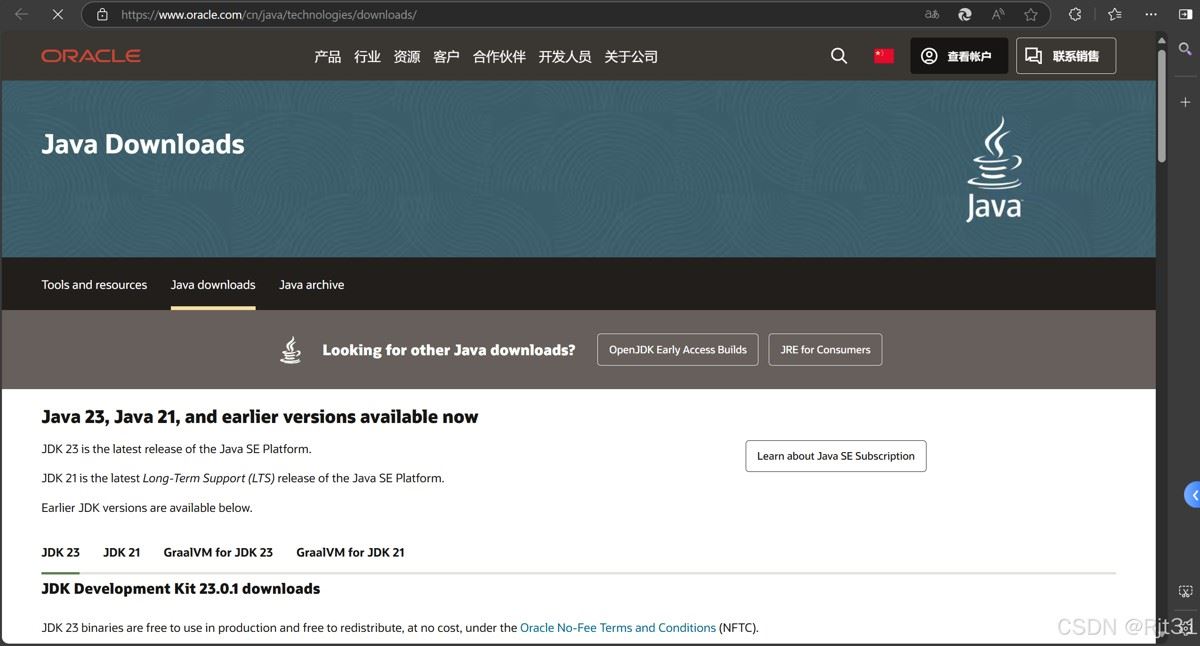Open the sidebar search icon
This screenshot has height=646, width=1200.
click(x=1185, y=50)
